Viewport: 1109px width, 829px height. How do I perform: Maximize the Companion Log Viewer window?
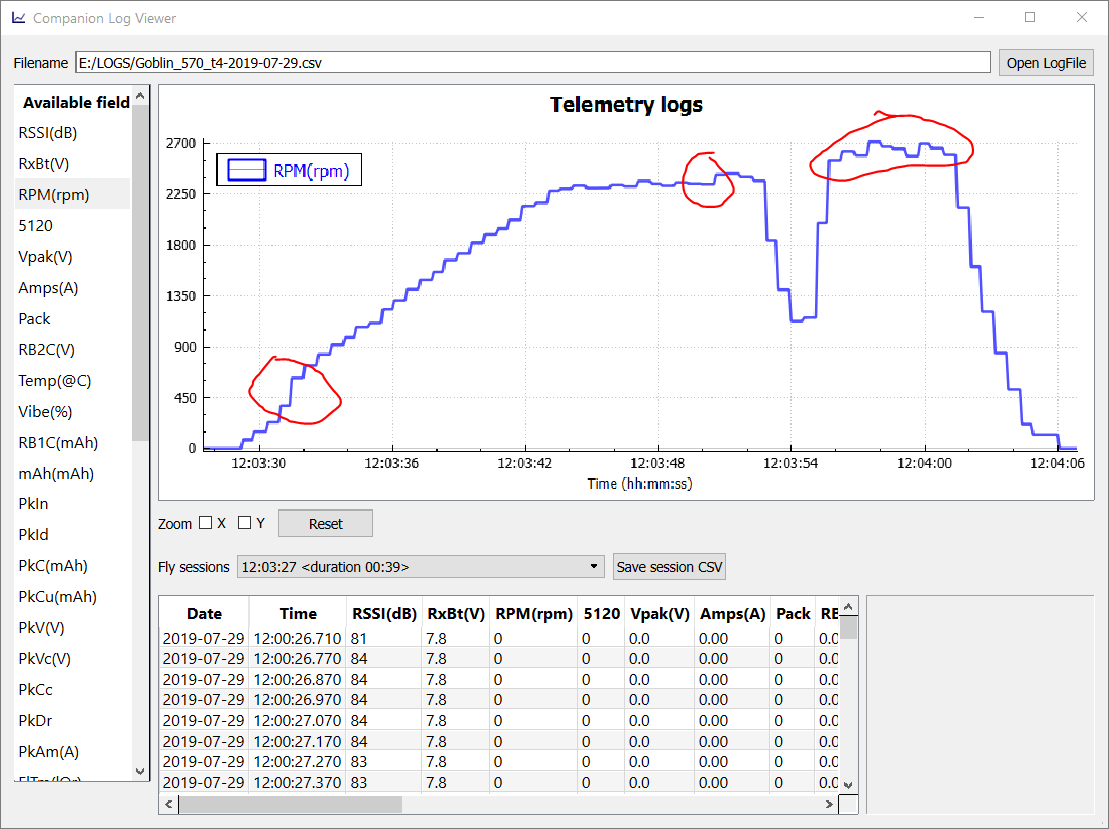point(1030,18)
